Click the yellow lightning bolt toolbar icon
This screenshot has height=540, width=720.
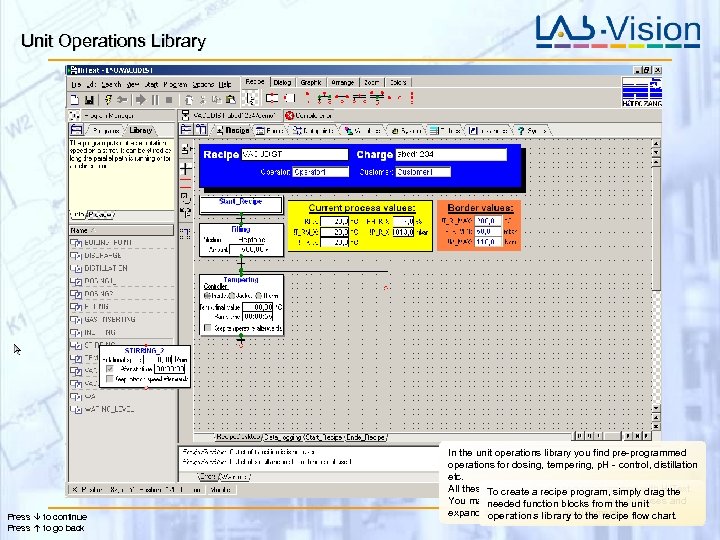(108, 99)
